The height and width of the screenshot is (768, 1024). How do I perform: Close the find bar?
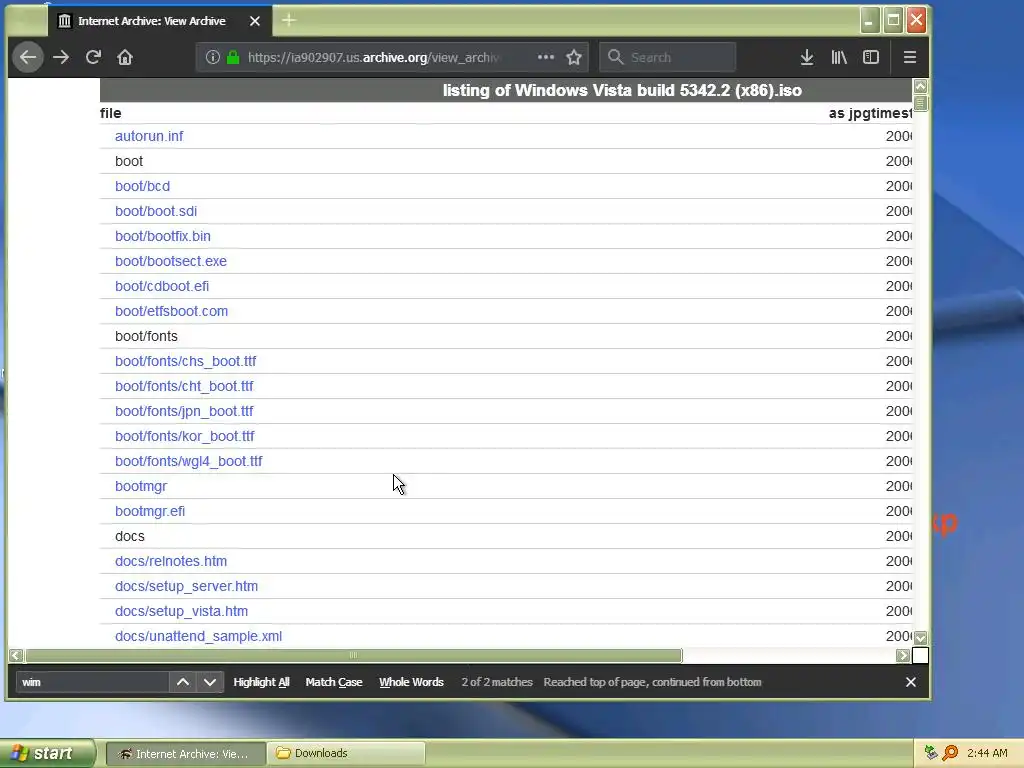[x=911, y=682]
